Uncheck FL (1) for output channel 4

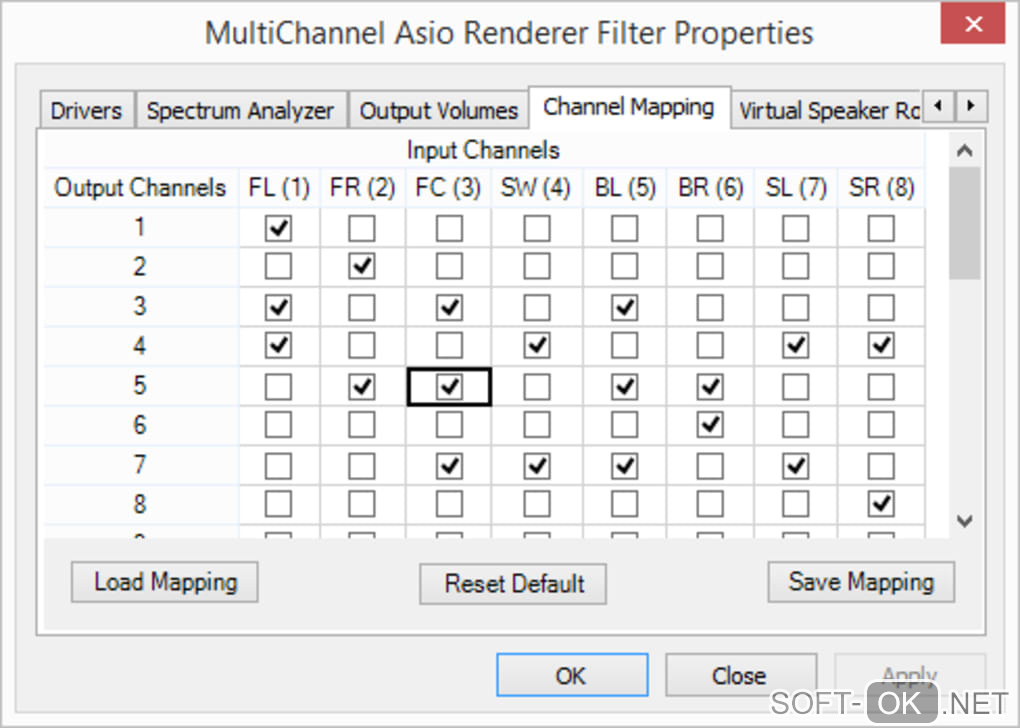(278, 345)
